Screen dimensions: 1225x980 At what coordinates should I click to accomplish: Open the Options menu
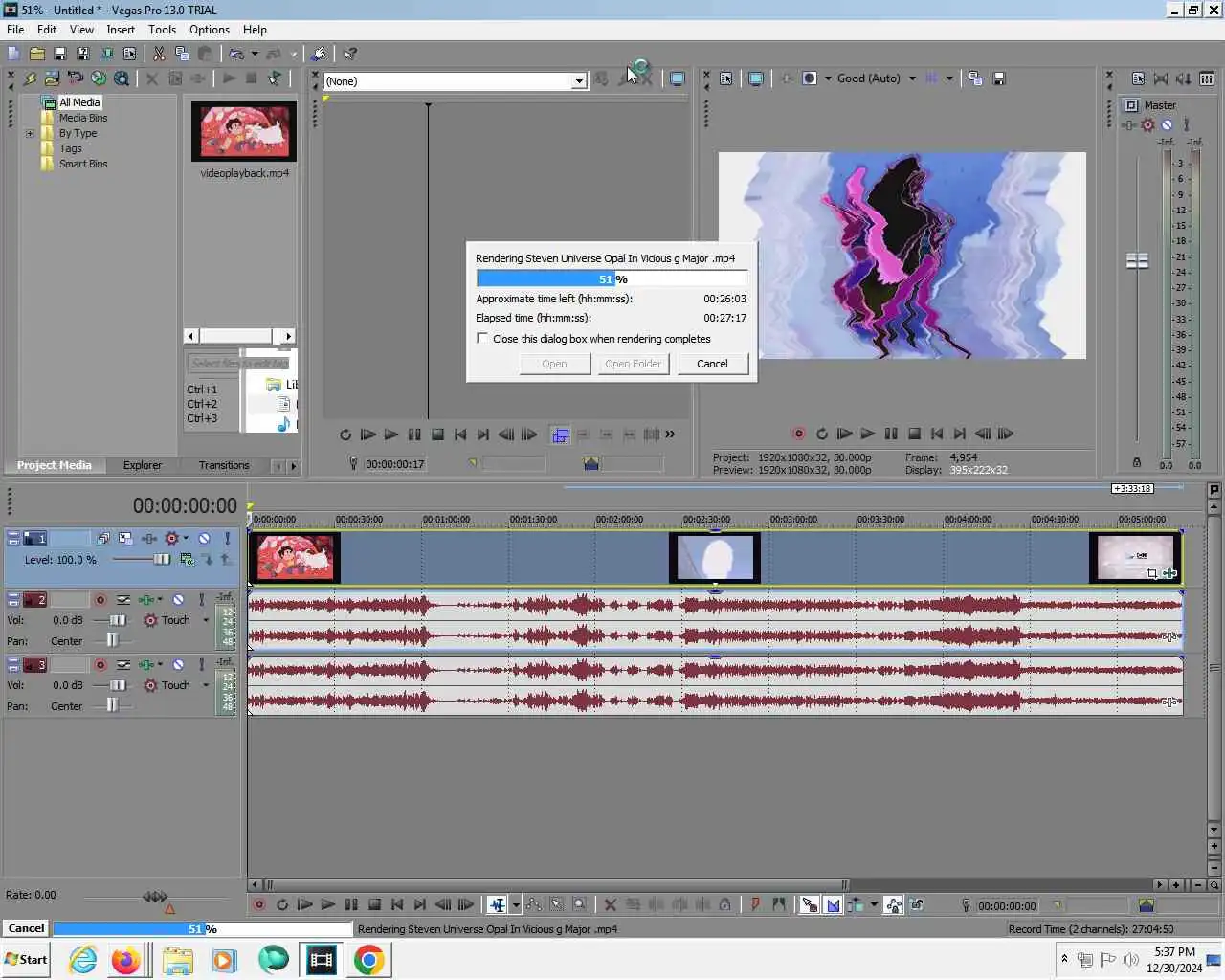(x=210, y=30)
